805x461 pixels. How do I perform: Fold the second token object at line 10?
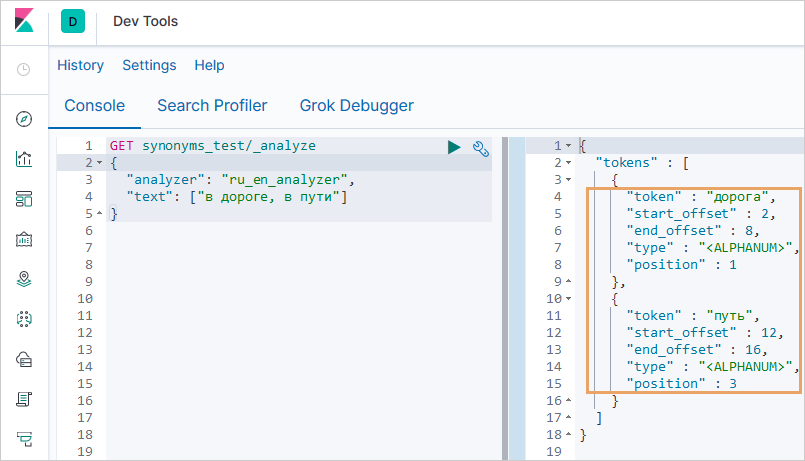[568, 299]
